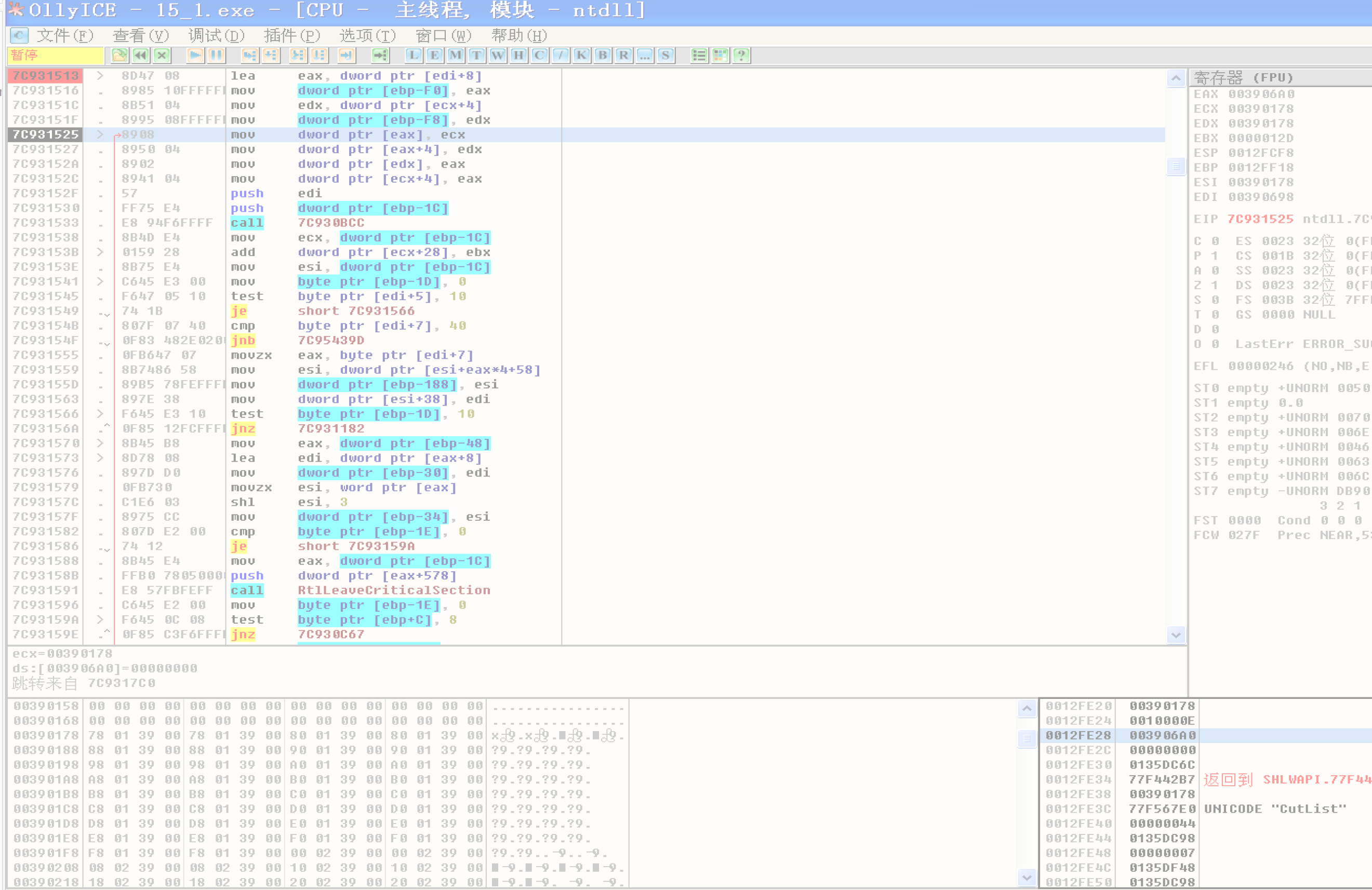Click the CPU window system icon by 文件 menu
Viewport: 1372px width, 890px height.
(x=19, y=36)
